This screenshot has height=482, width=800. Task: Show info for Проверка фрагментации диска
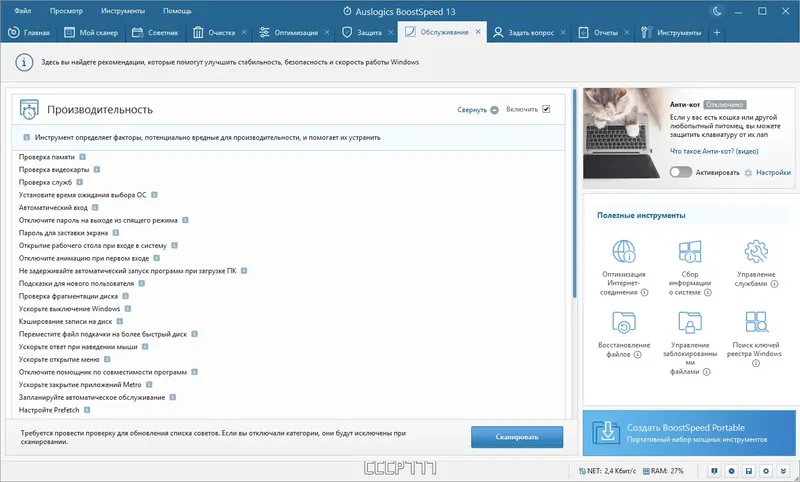tap(126, 296)
